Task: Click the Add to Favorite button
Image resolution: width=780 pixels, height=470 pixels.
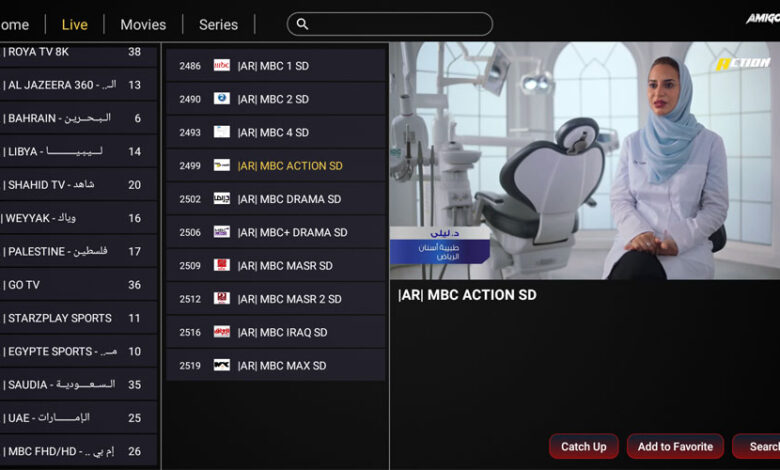Action: coord(676,446)
